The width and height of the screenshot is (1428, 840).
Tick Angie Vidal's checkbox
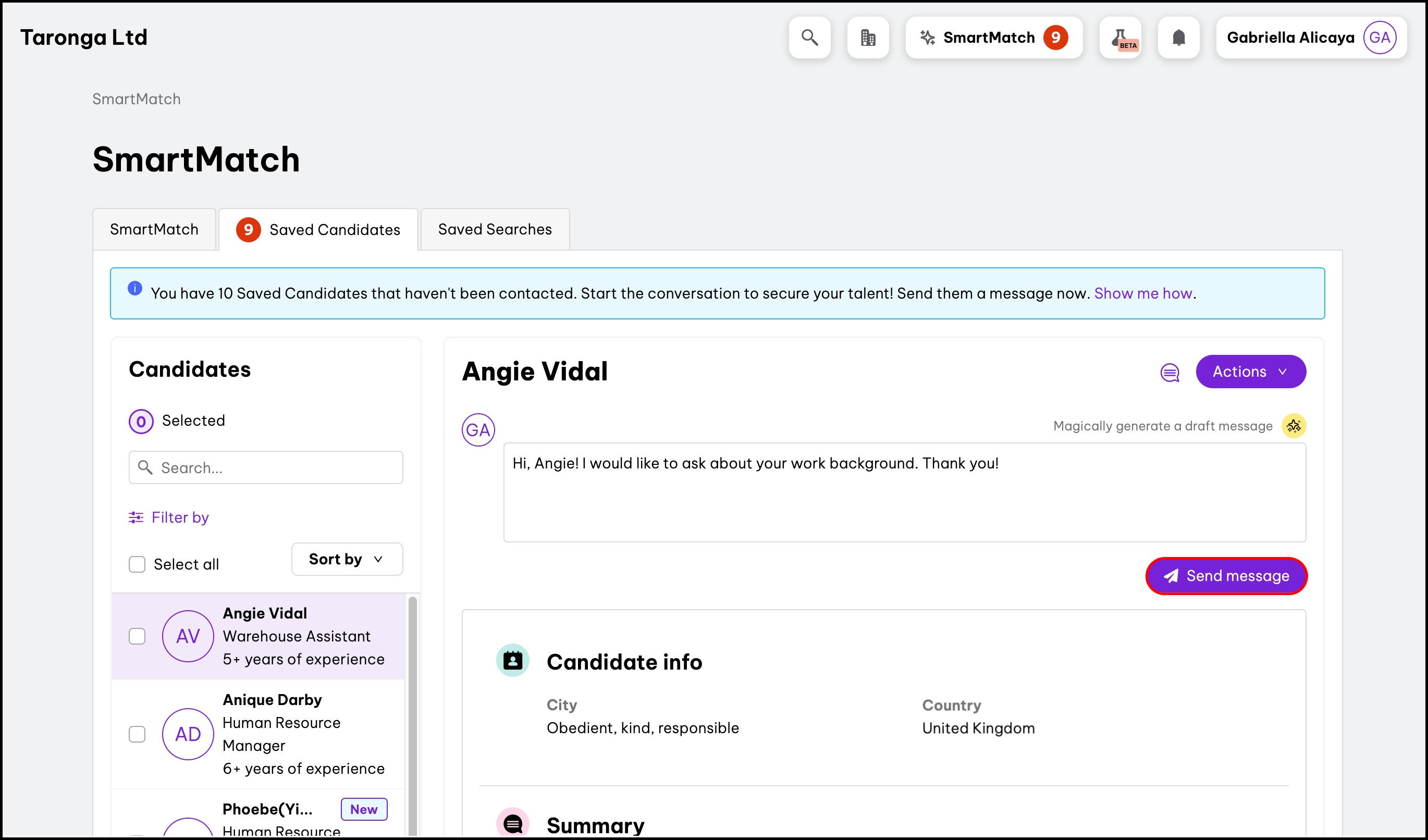[137, 636]
